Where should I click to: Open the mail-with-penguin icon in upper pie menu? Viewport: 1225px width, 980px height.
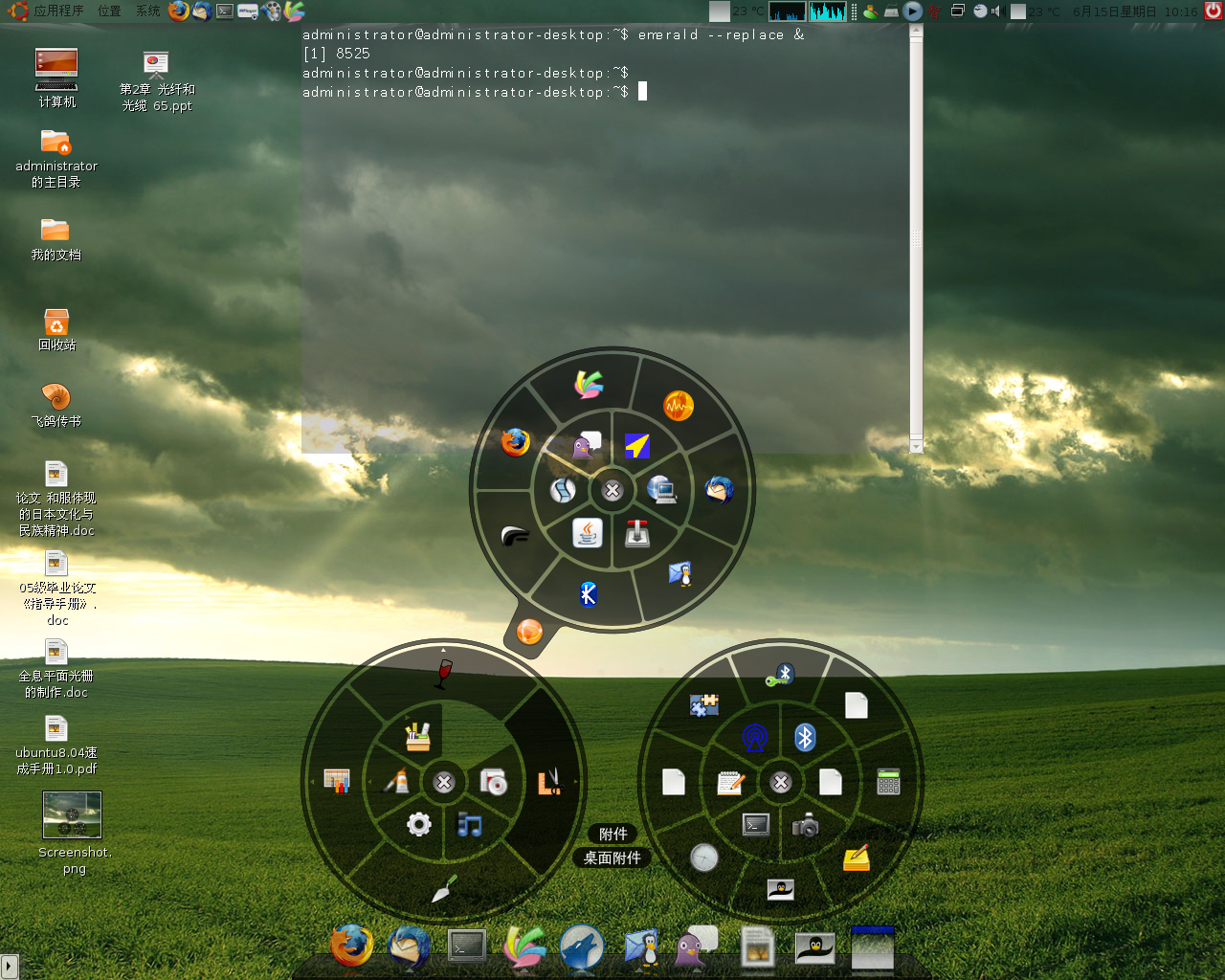click(679, 573)
